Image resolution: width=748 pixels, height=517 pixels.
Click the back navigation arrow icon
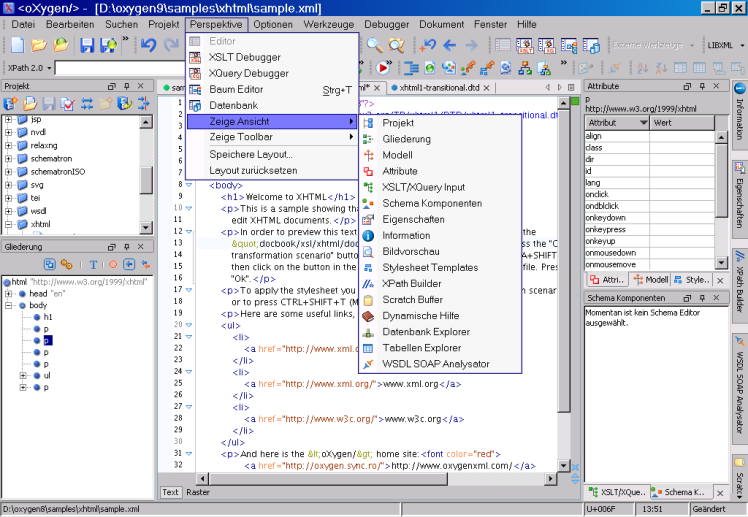[449, 45]
